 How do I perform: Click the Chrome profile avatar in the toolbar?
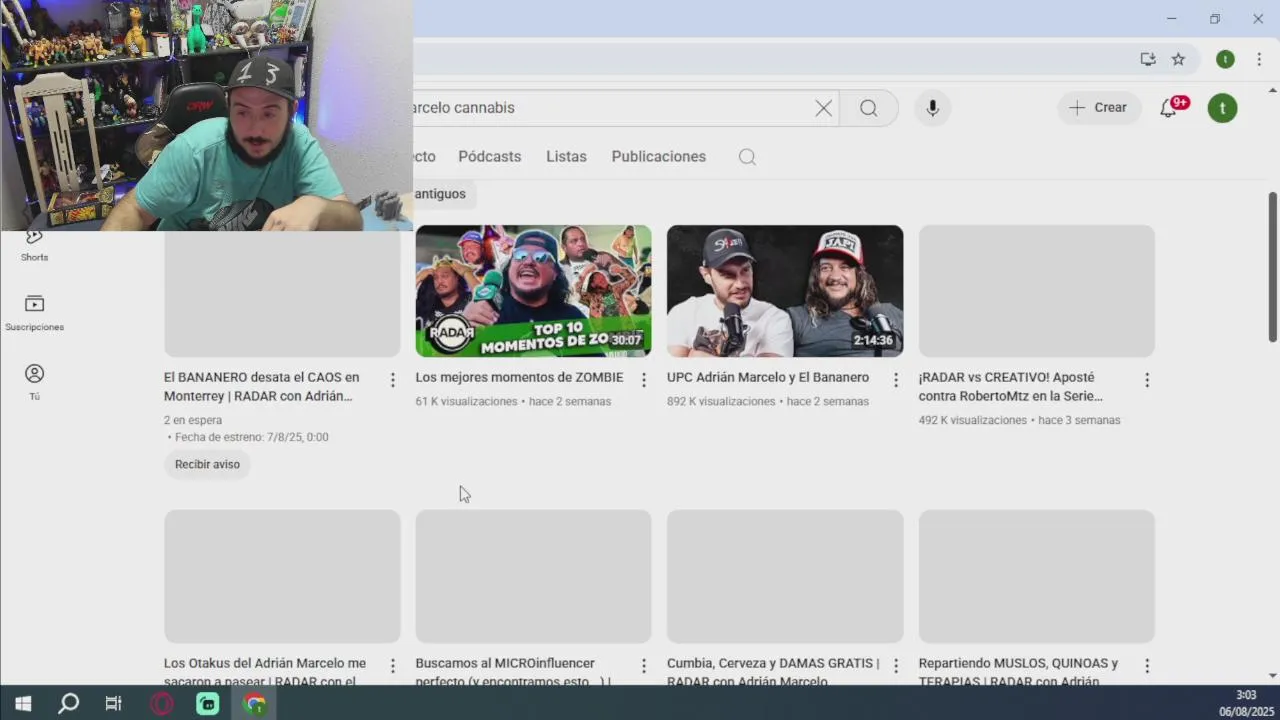(1225, 59)
